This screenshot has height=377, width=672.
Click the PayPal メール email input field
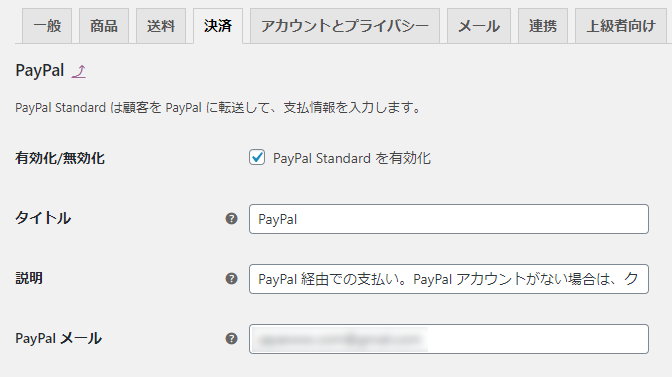click(449, 339)
